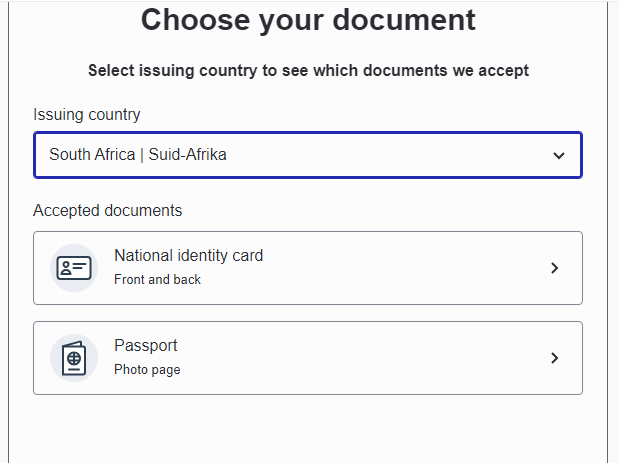Click the arrow on National identity card row

click(555, 268)
